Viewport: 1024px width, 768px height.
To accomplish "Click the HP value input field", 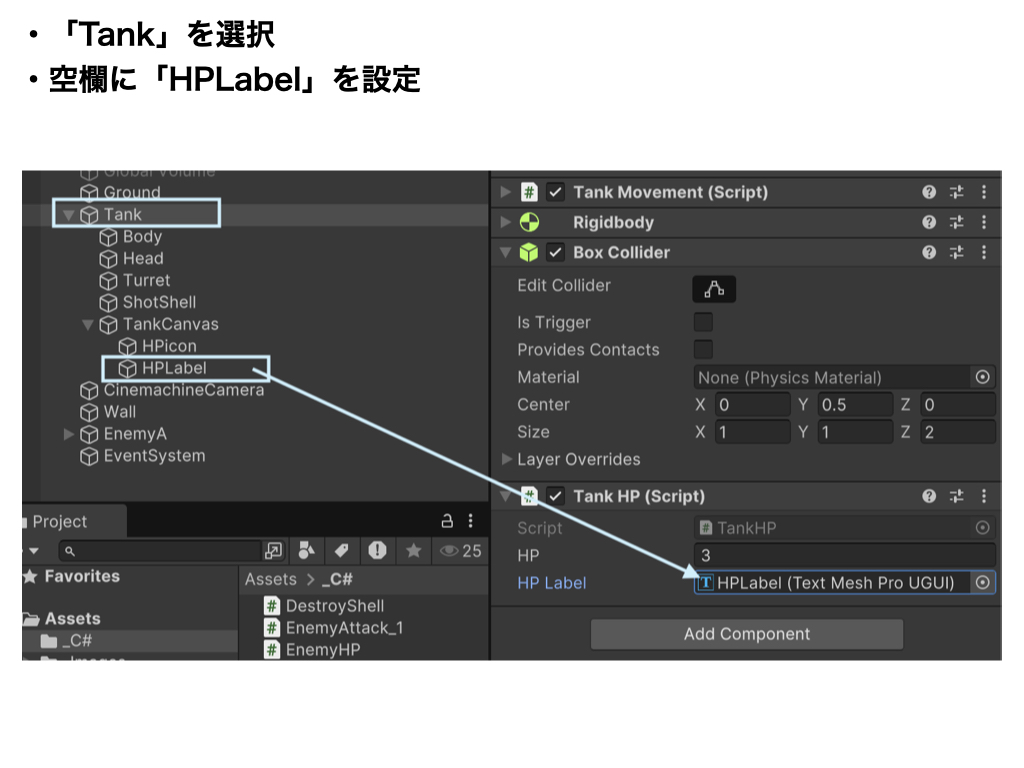I will [x=844, y=555].
